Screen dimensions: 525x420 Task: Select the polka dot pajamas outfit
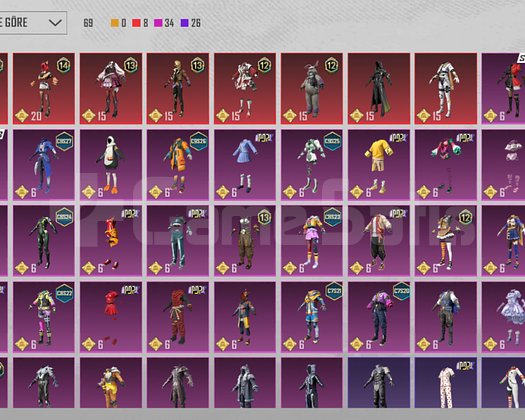click(x=446, y=383)
